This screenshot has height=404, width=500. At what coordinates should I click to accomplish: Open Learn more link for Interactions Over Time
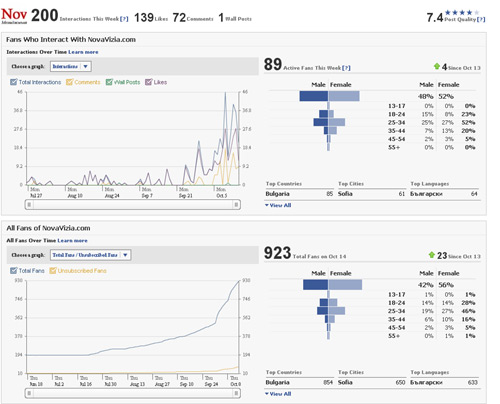pos(83,52)
